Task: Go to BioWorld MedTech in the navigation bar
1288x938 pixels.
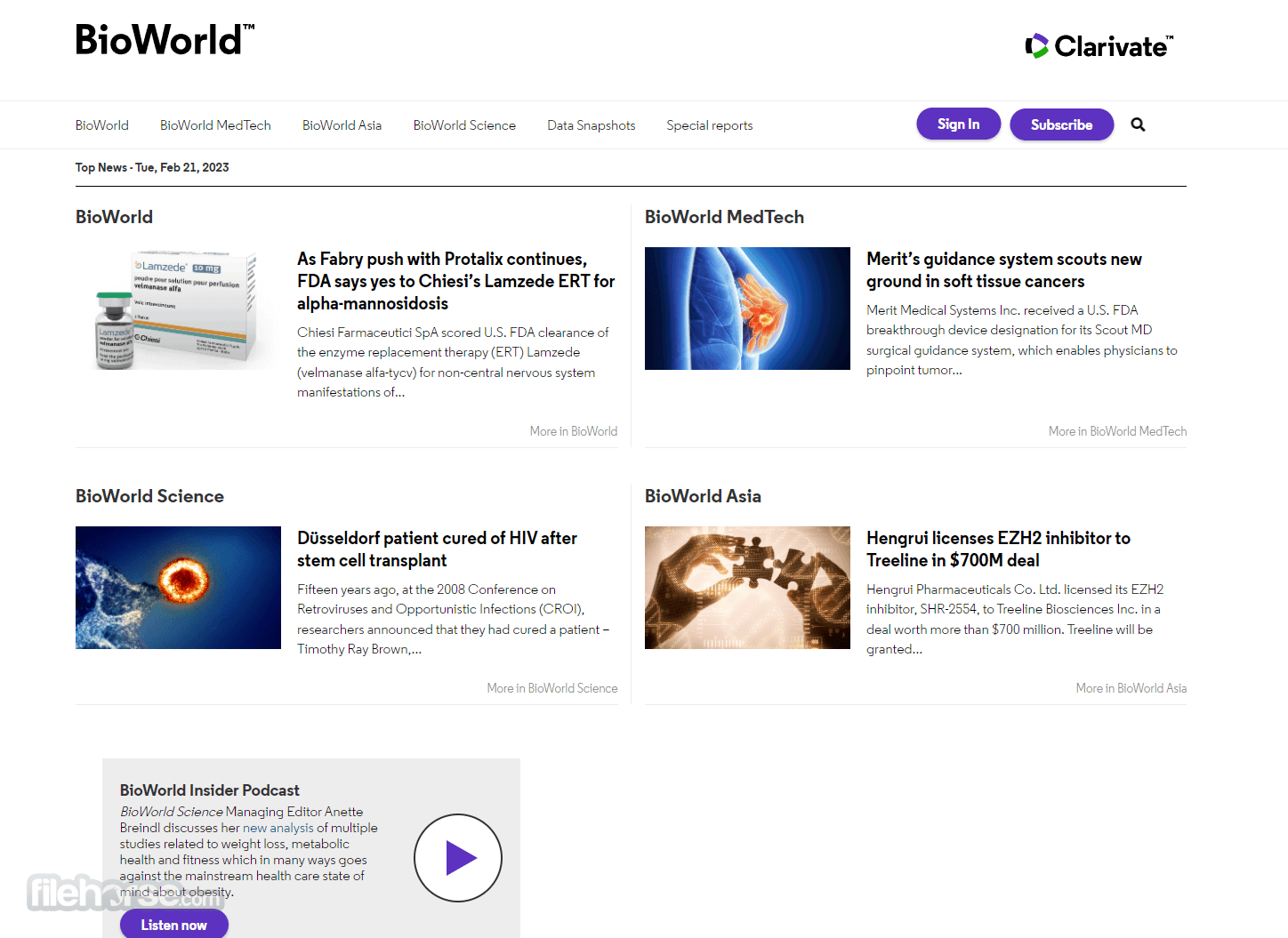Action: pyautogui.click(x=215, y=125)
